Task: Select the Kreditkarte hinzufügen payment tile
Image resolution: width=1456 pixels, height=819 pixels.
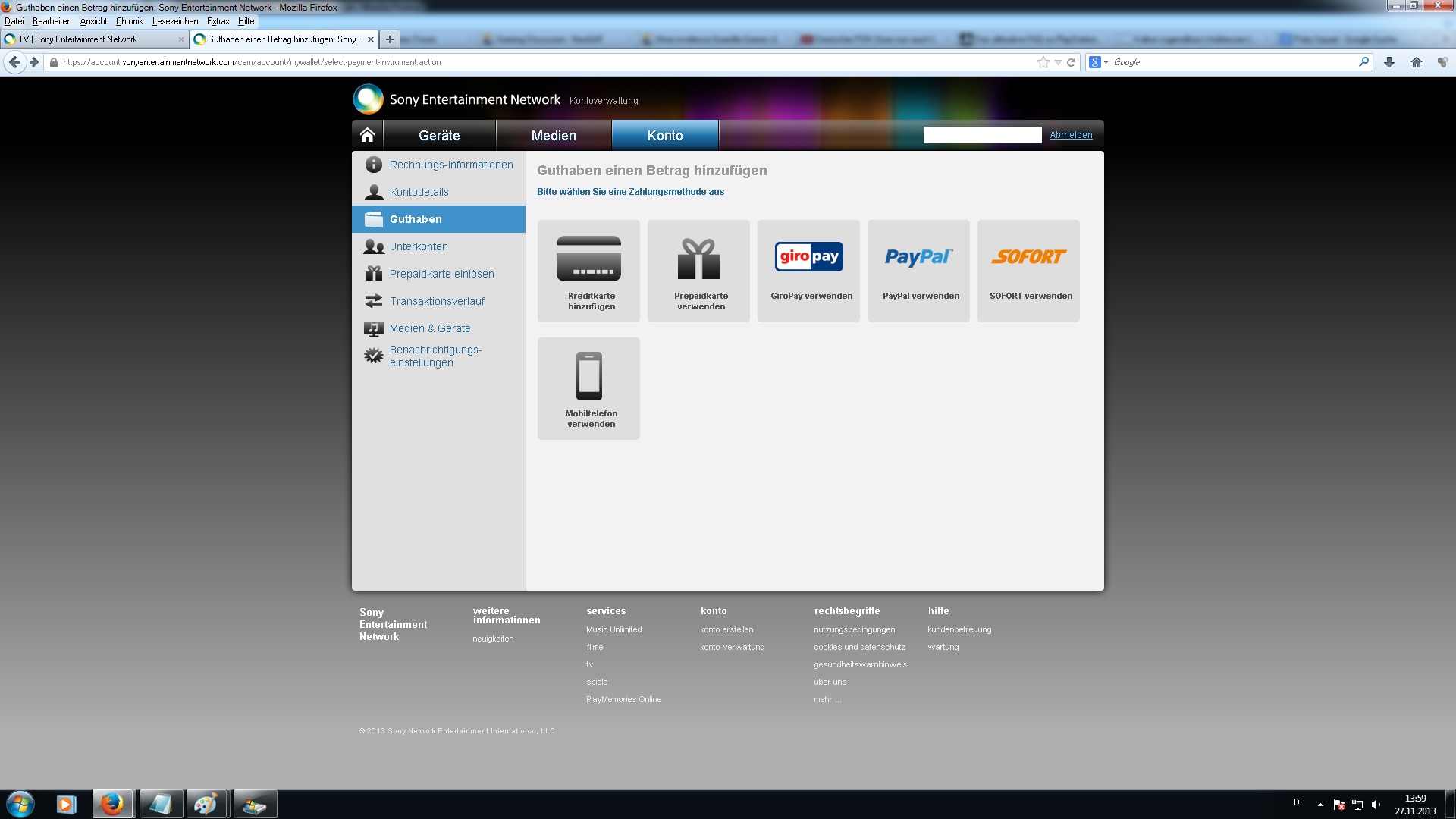Action: 588,271
